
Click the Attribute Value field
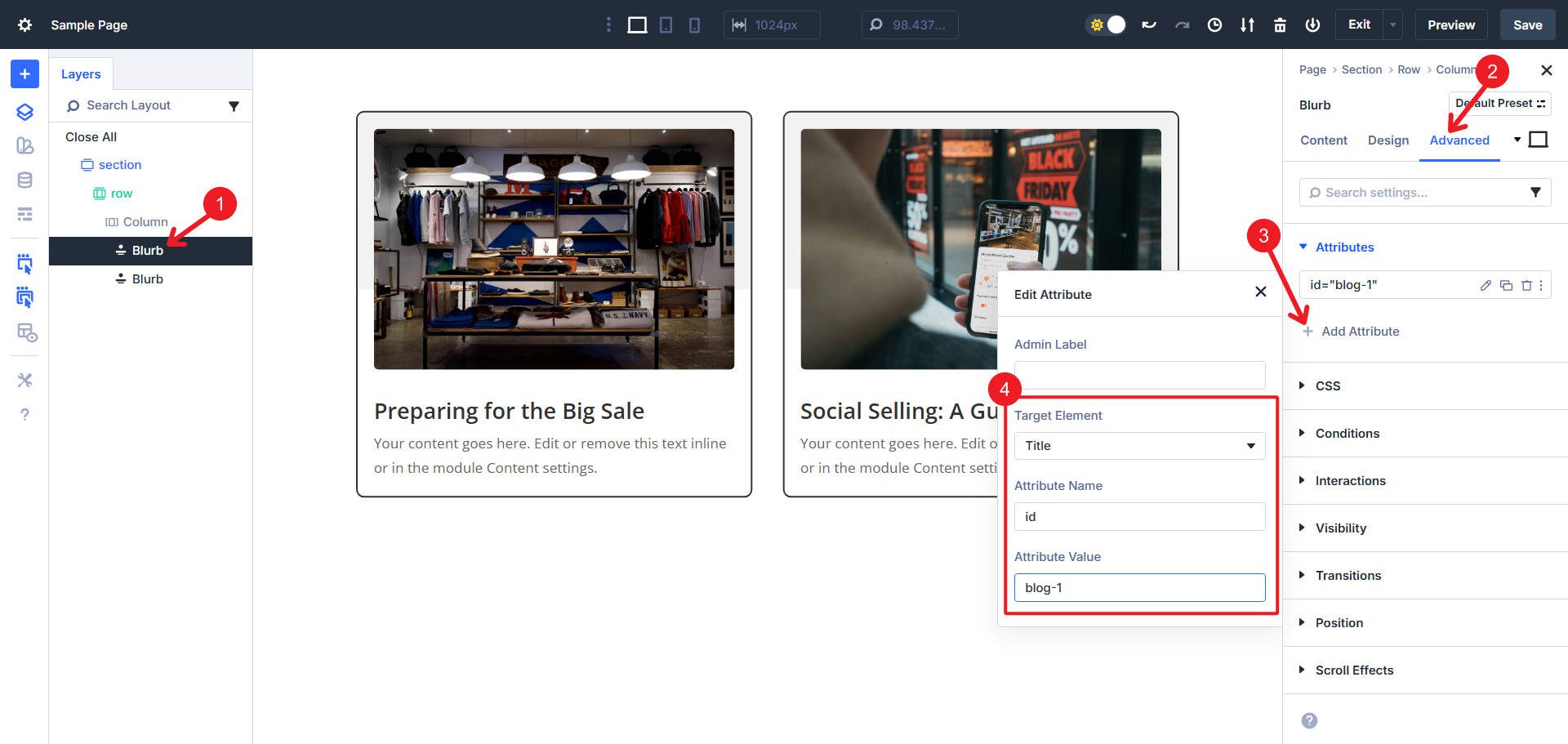pyautogui.click(x=1138, y=587)
